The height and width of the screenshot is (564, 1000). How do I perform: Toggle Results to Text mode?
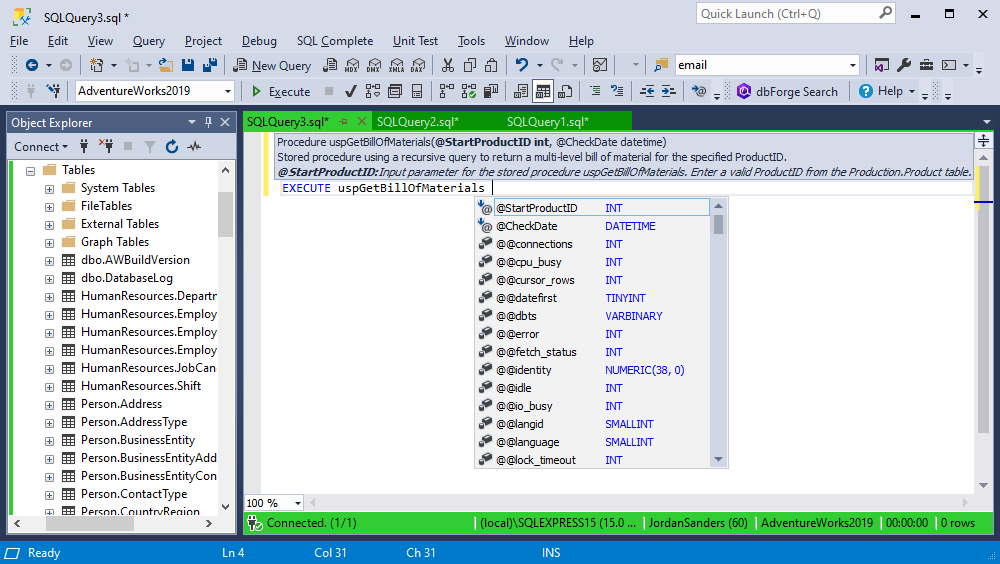[520, 91]
